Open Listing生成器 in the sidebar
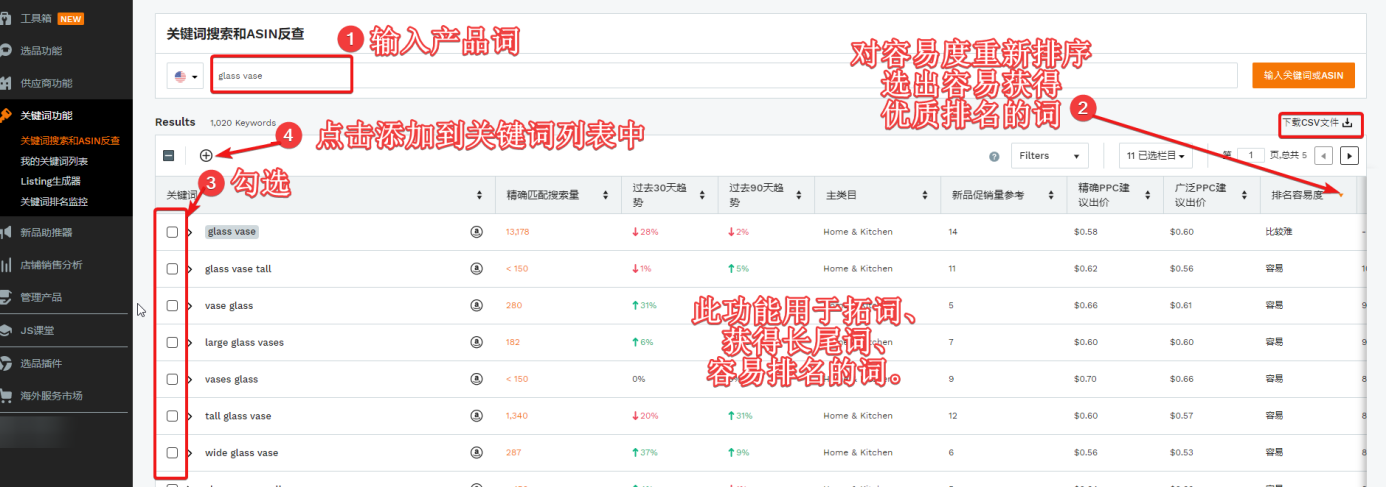 [50, 181]
